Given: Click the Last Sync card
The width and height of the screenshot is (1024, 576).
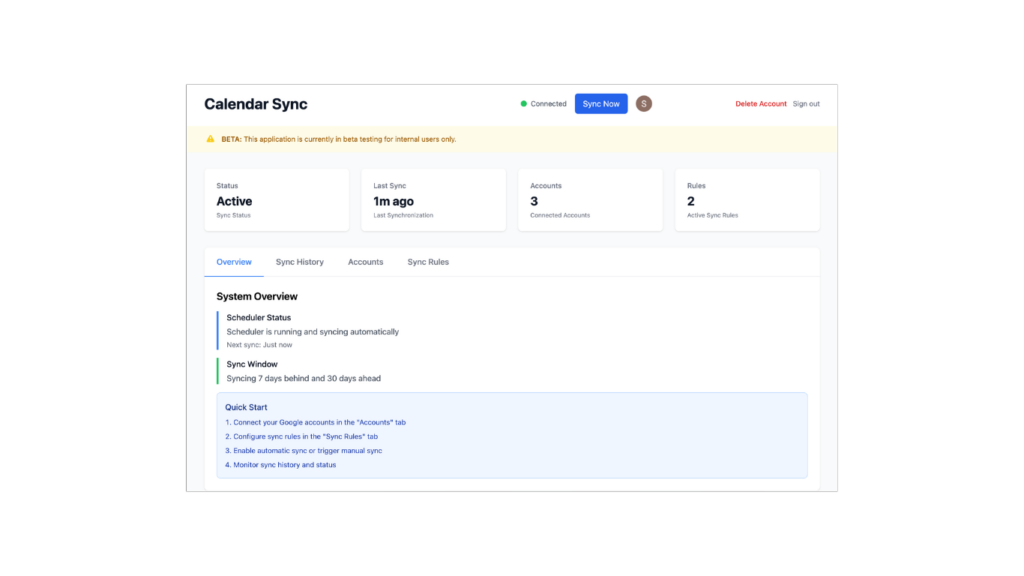Looking at the screenshot, I should click(x=433, y=200).
